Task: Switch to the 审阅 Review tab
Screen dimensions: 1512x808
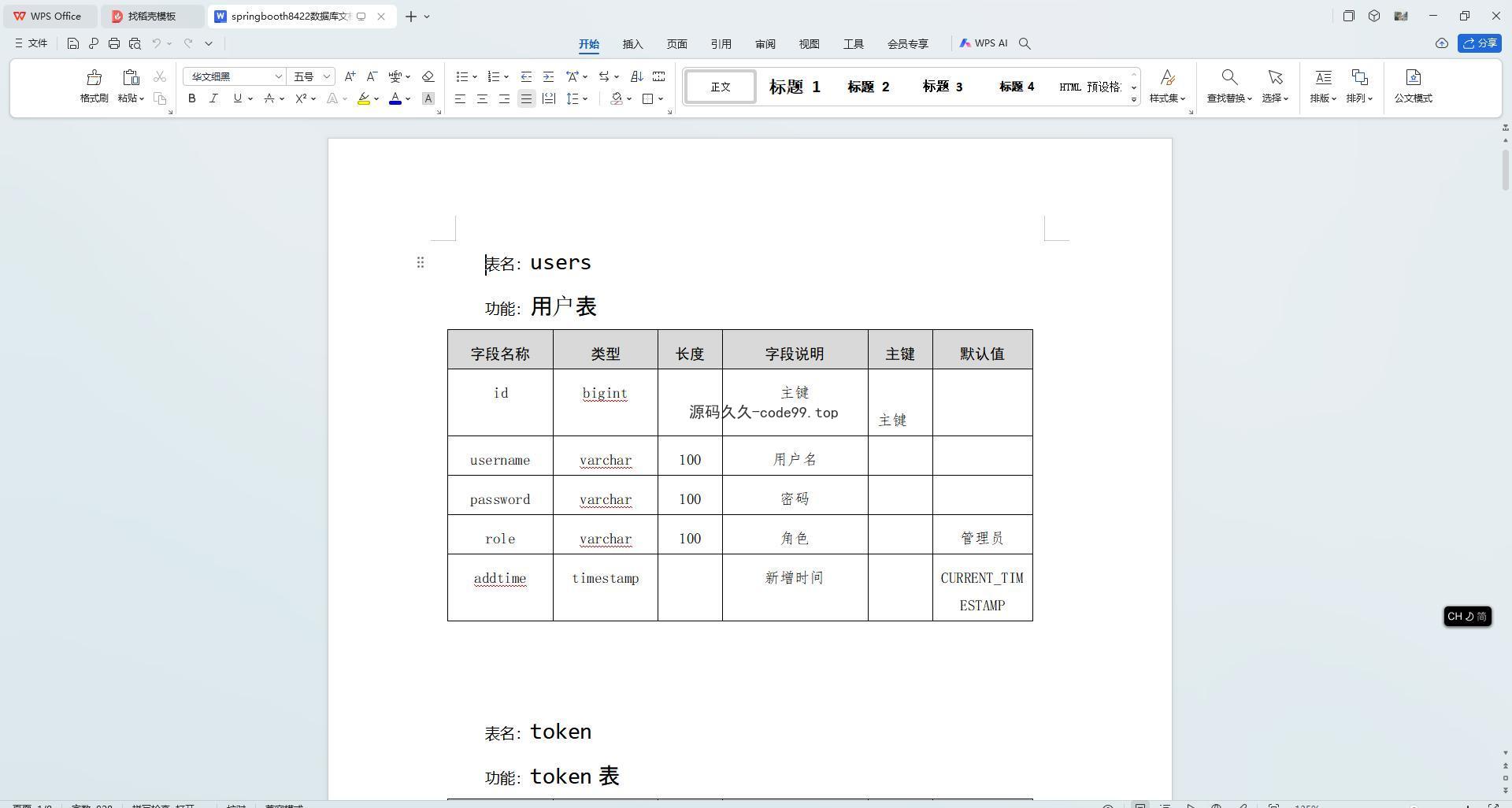Action: click(765, 44)
